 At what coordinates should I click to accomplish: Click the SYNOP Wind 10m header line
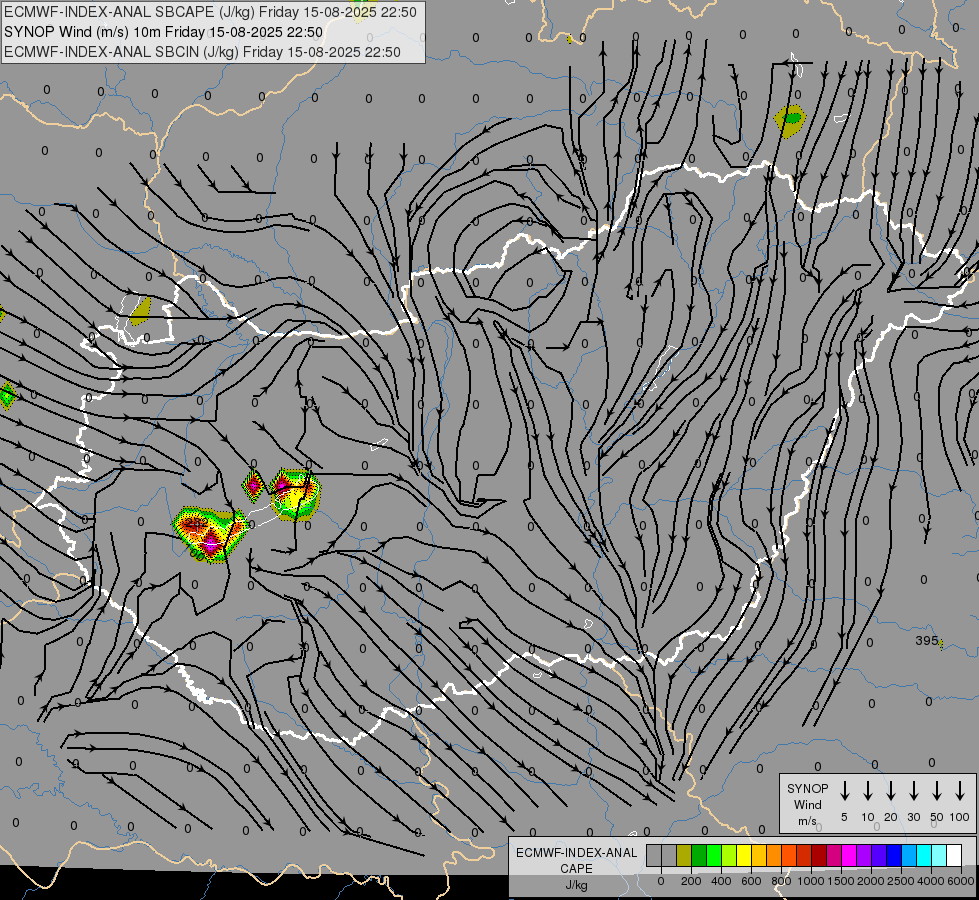pos(164,32)
